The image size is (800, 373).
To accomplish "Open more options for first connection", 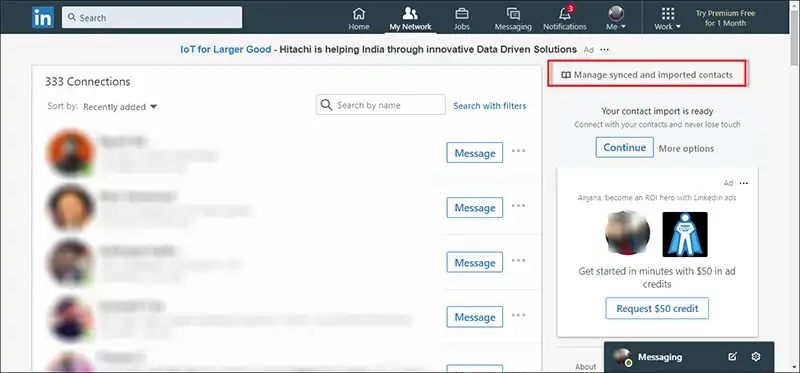I will pyautogui.click(x=518, y=151).
